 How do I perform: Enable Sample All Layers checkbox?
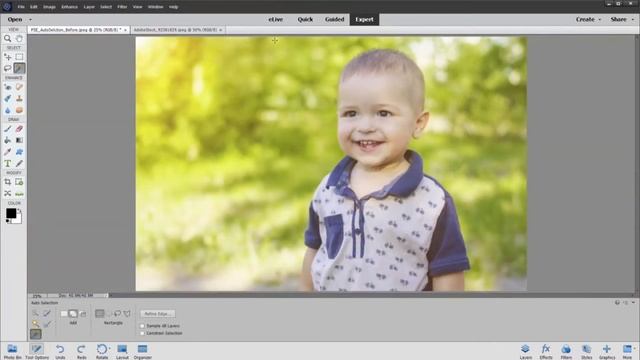pyautogui.click(x=142, y=326)
